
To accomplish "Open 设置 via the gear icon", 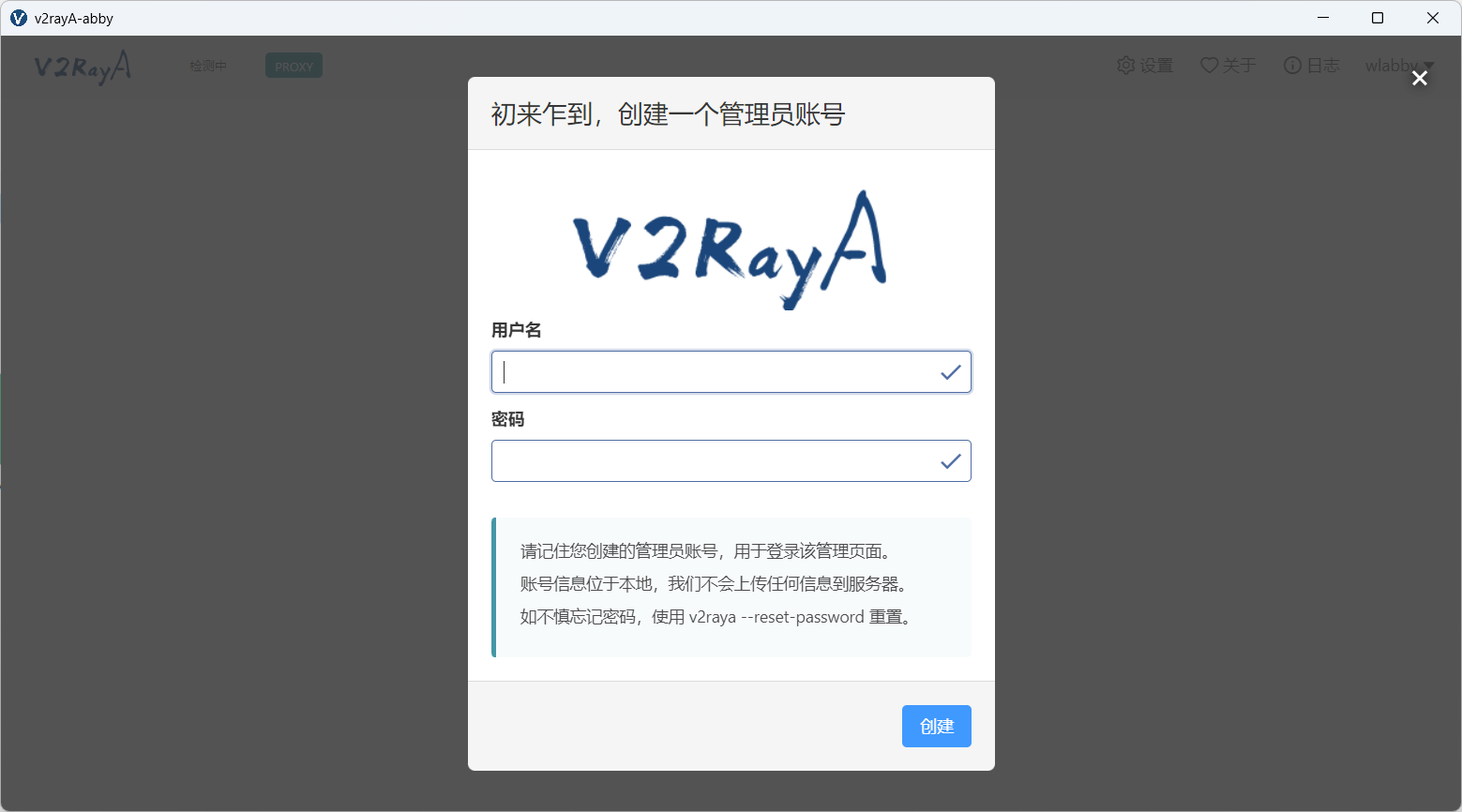I will pyautogui.click(x=1145, y=66).
